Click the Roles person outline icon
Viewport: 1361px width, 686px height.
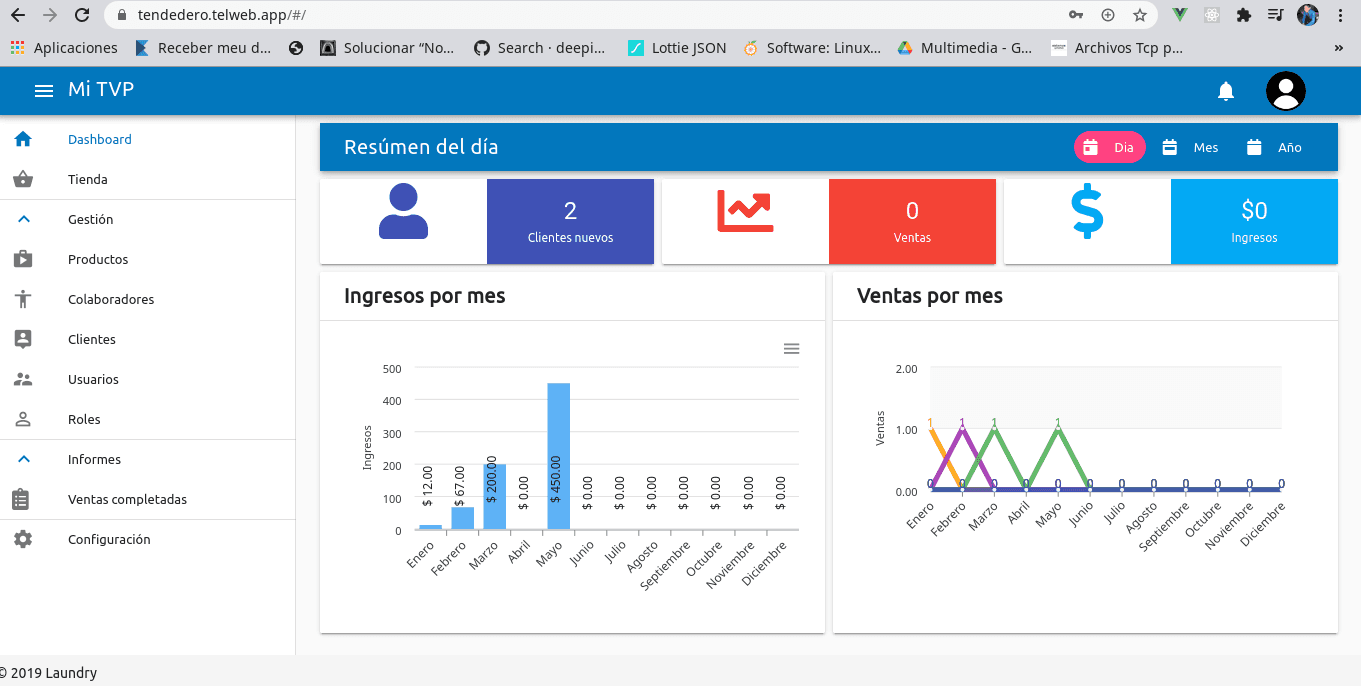point(23,419)
